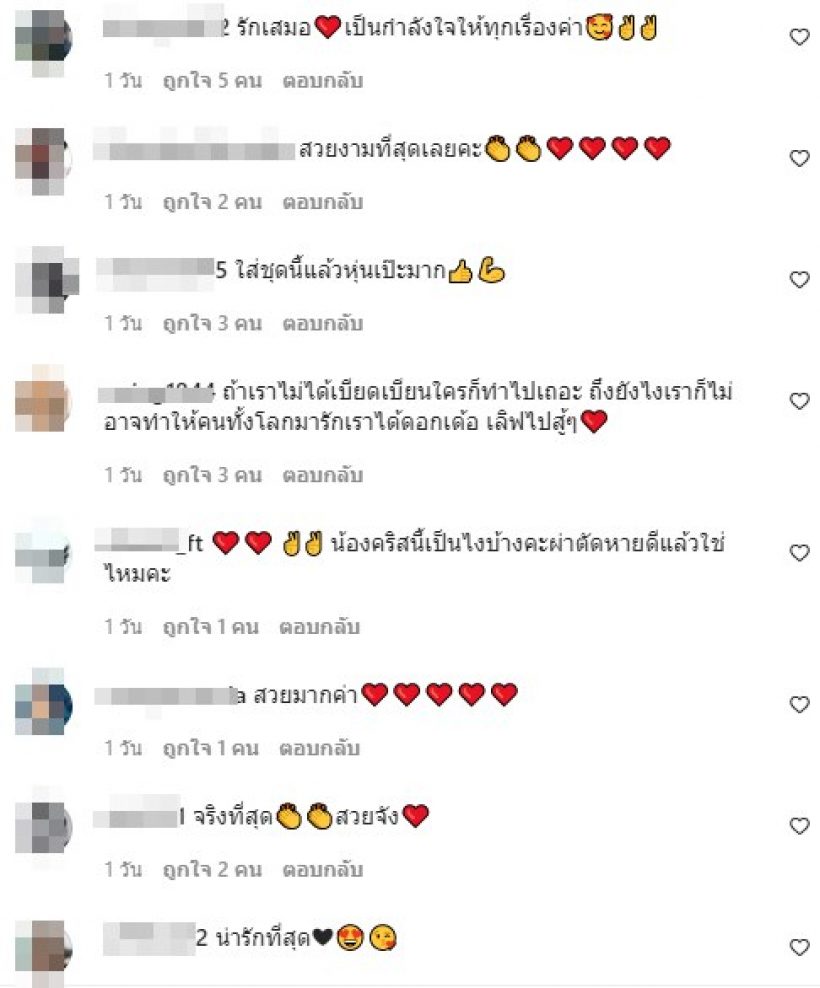Reply to the comment ending 'เลิฟไปสู้ๆ'
Screen dimensions: 820x988
pos(323,474)
